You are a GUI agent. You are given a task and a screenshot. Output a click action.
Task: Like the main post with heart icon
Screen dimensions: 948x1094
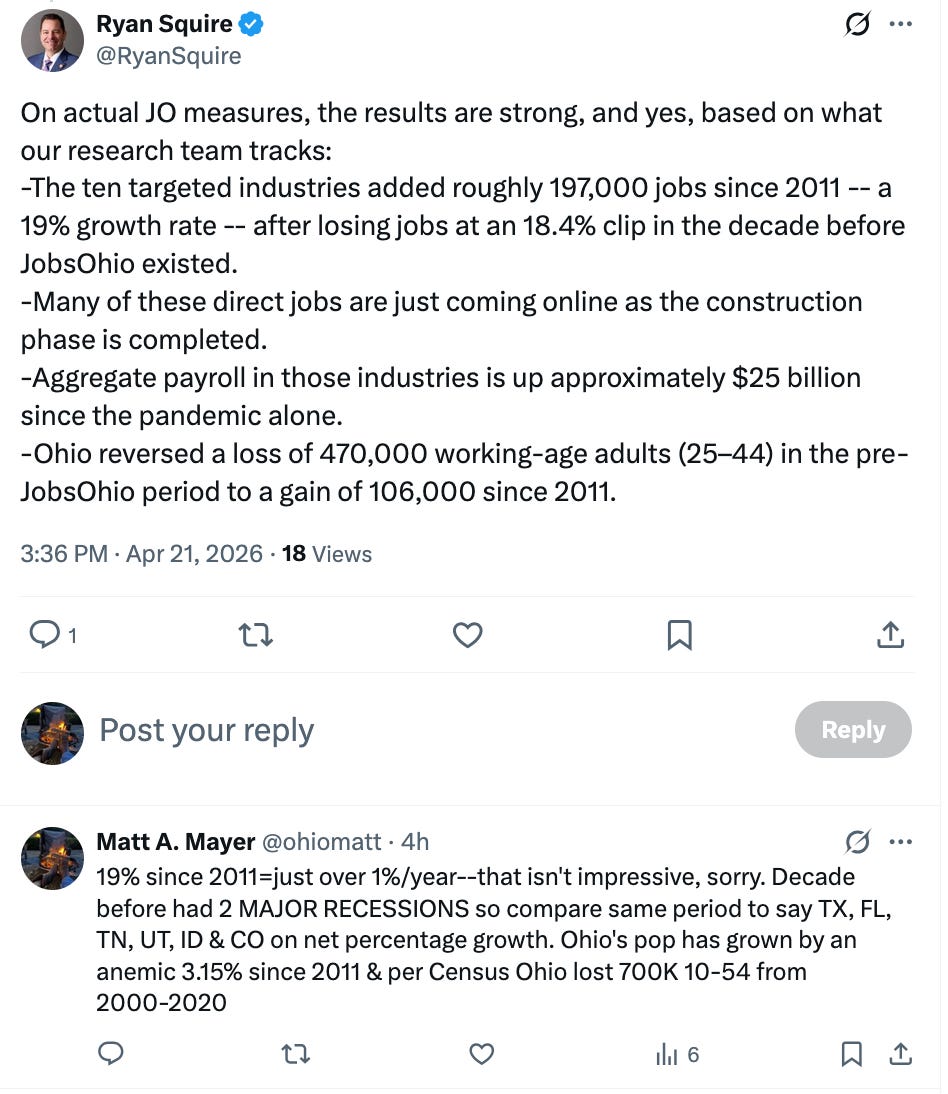coord(467,635)
